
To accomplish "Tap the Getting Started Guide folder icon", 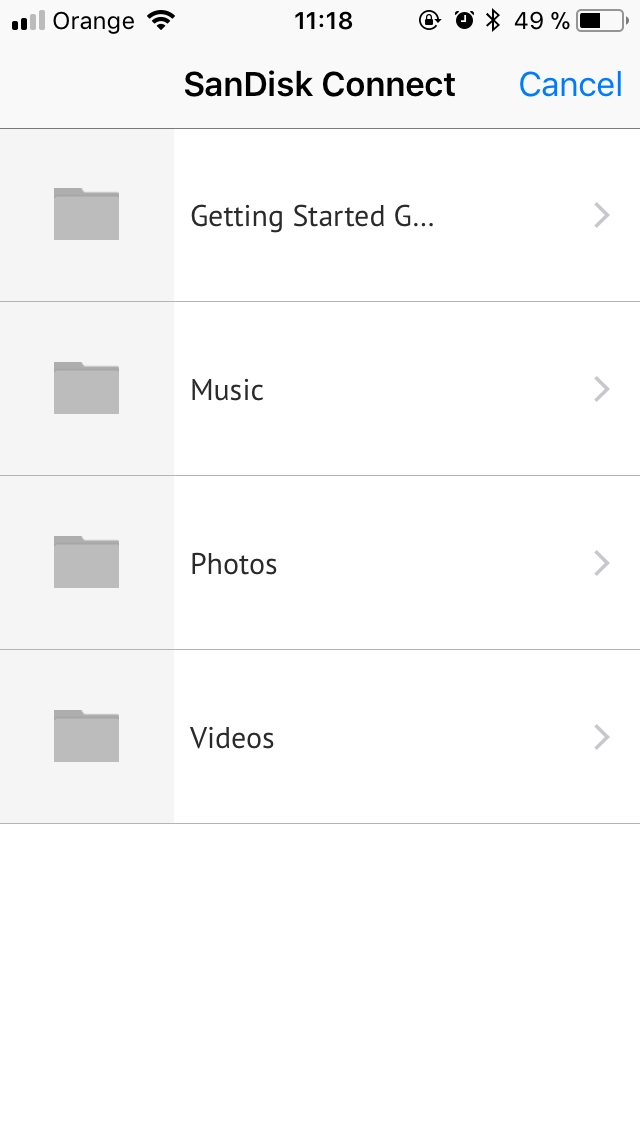I will [x=86, y=214].
